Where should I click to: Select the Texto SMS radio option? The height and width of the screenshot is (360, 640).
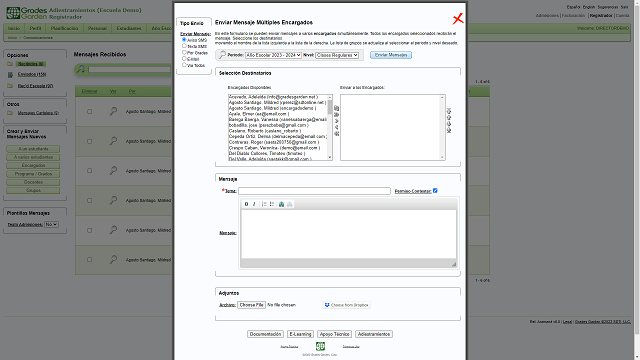coord(184,46)
